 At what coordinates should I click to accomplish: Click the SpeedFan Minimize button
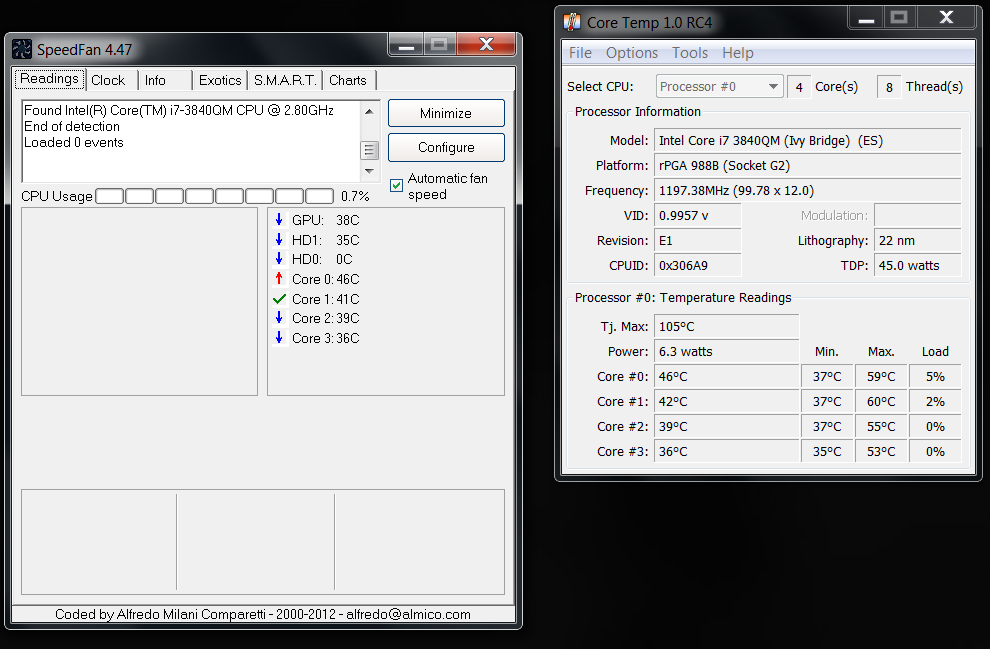(446, 113)
